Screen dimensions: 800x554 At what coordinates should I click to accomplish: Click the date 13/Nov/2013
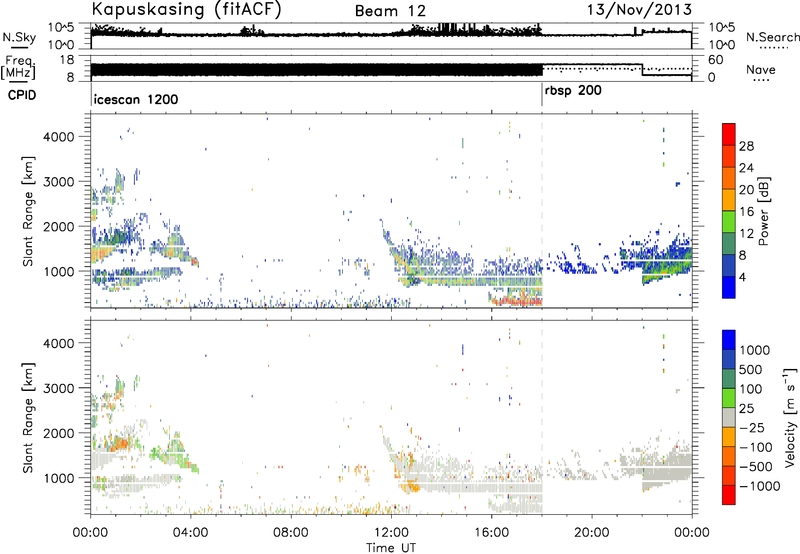click(639, 10)
